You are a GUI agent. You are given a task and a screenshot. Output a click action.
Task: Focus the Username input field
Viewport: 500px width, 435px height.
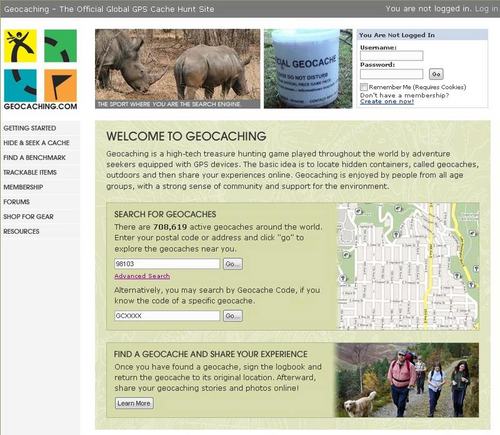click(392, 56)
